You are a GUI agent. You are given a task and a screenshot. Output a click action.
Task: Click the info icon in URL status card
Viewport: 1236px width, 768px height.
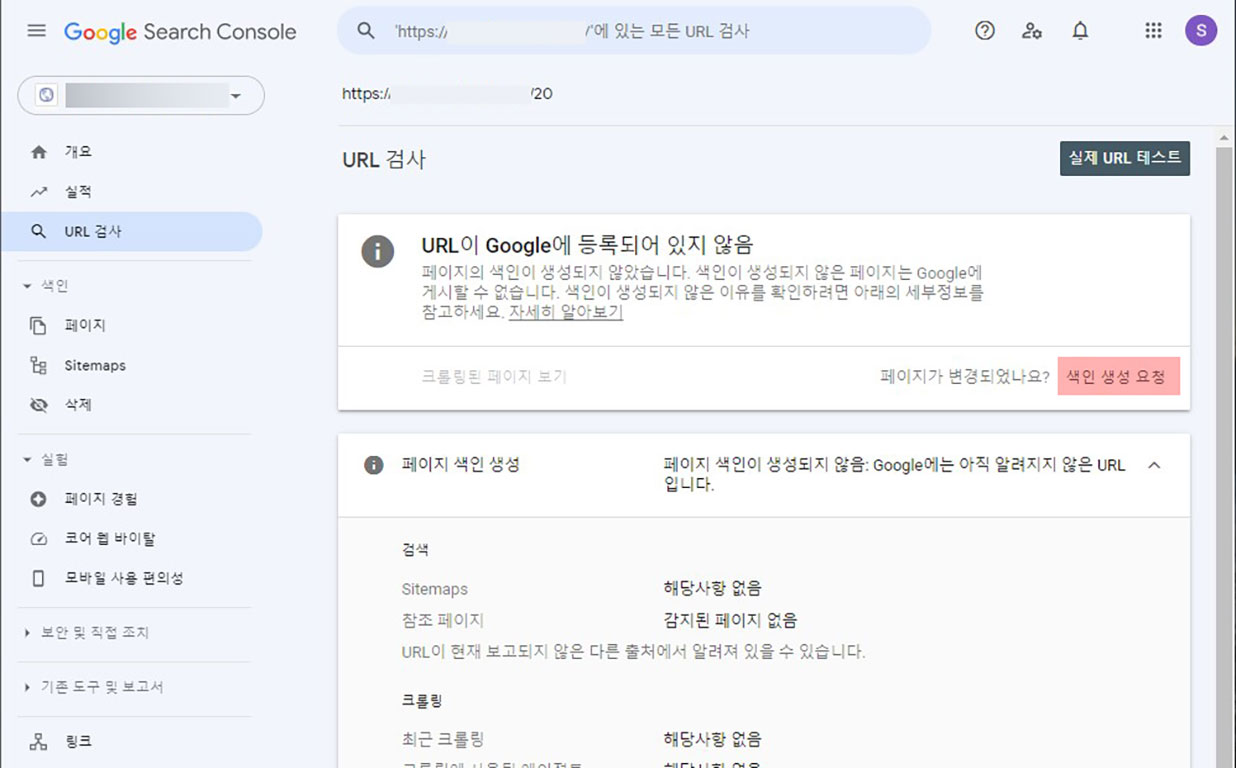click(377, 251)
